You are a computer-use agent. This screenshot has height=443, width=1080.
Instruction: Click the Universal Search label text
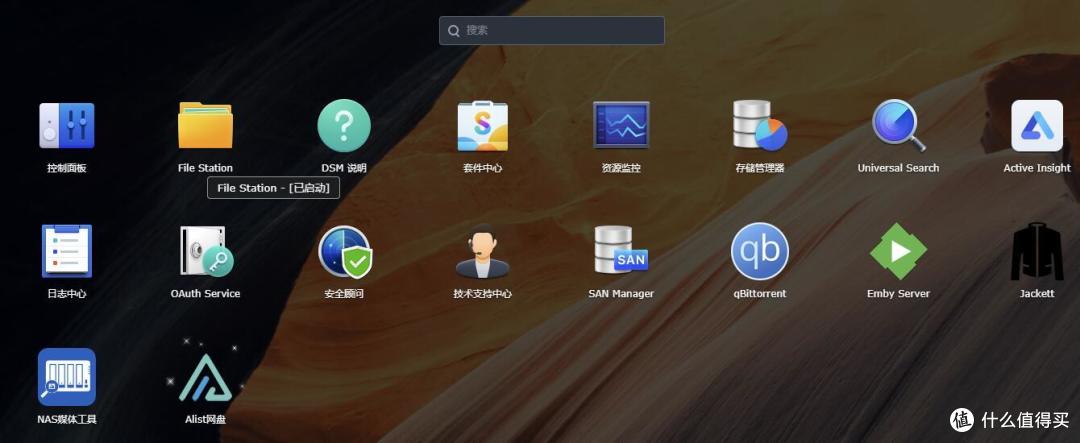[898, 168]
